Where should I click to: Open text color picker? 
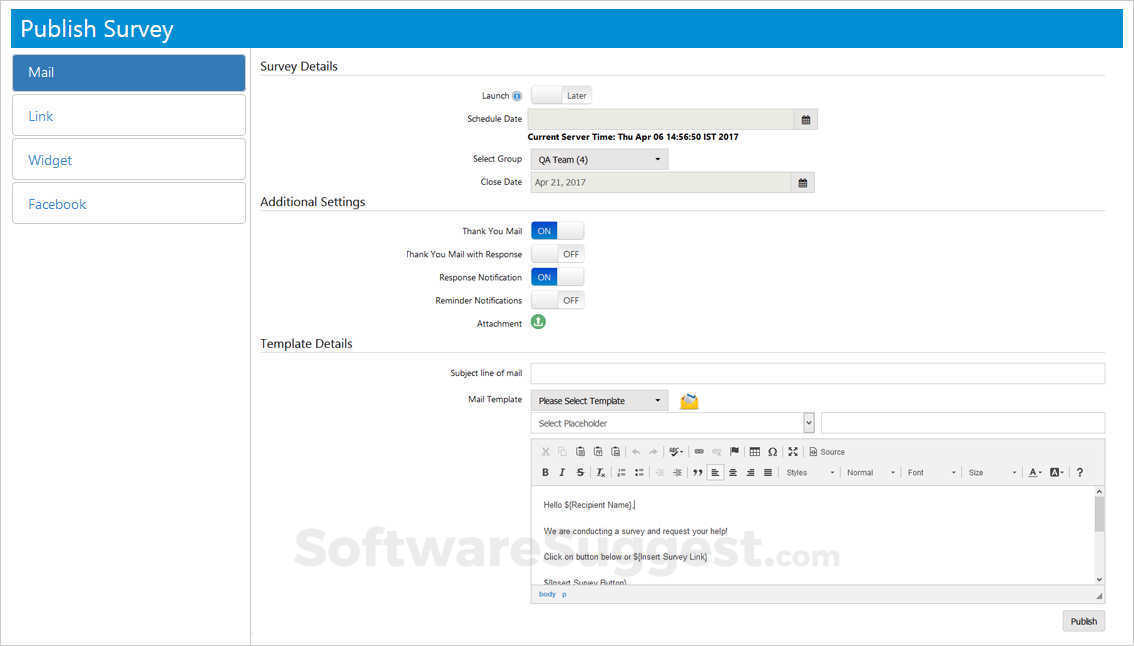pyautogui.click(x=1035, y=472)
